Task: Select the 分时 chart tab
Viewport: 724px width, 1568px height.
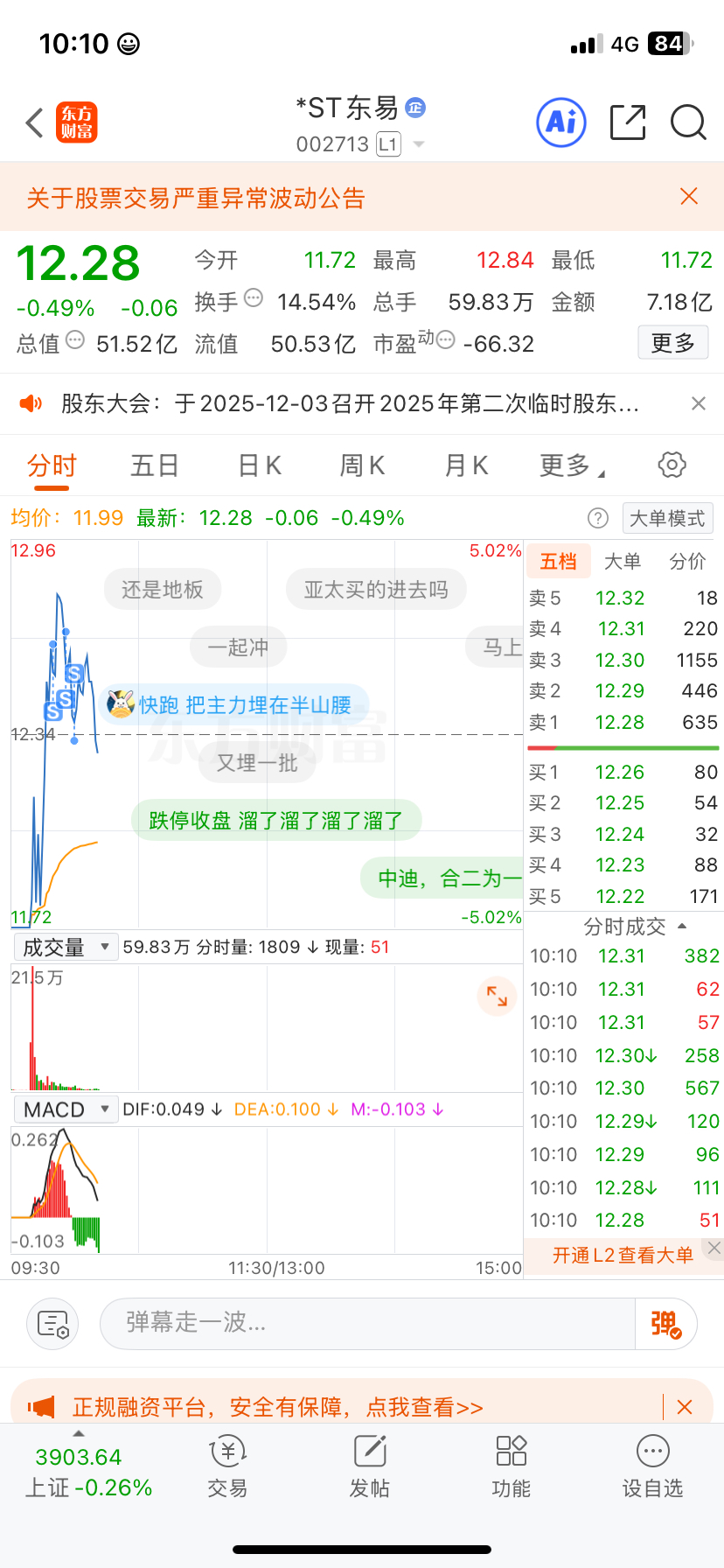Action: click(x=52, y=465)
